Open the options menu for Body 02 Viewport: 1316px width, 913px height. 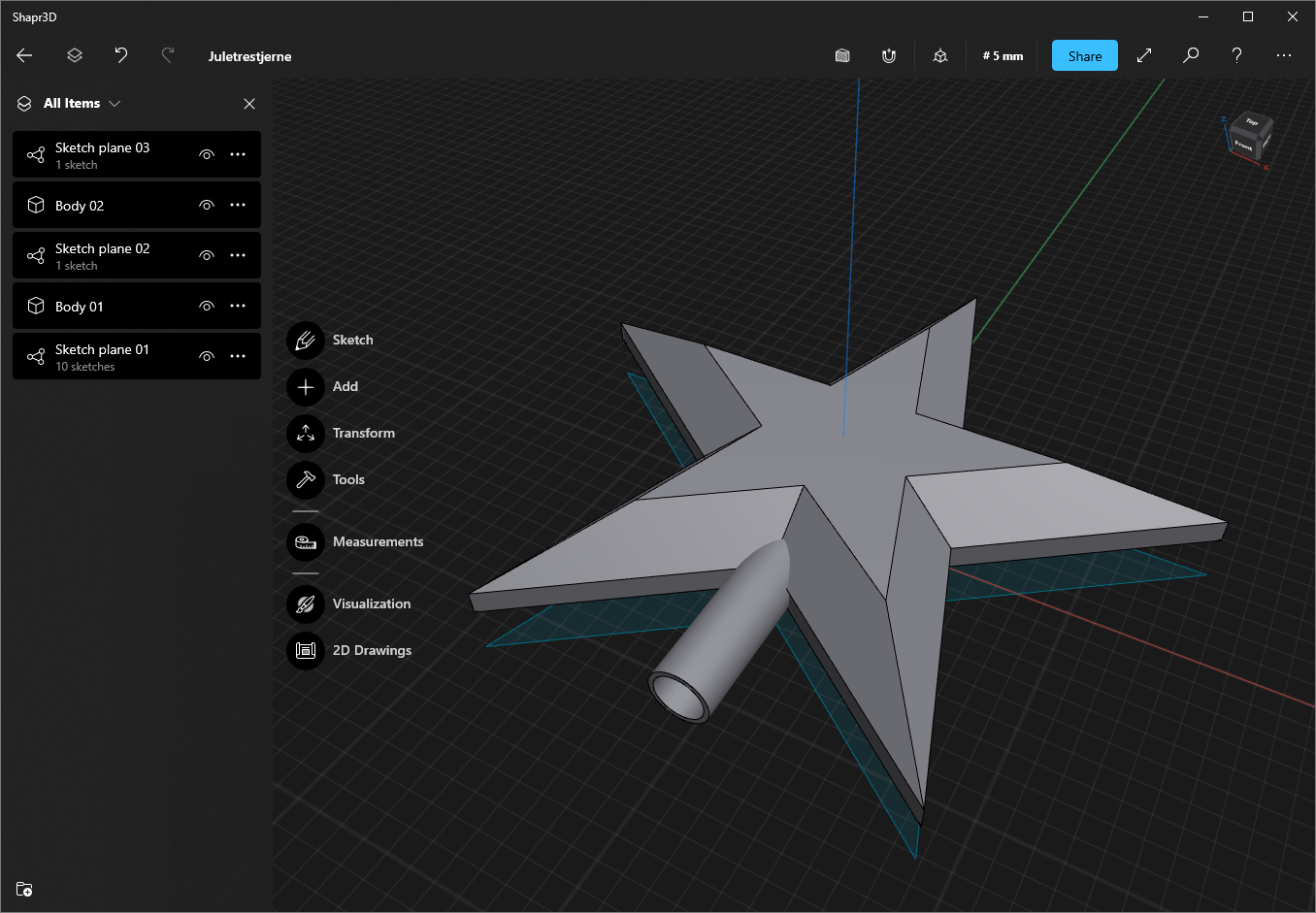coord(238,205)
